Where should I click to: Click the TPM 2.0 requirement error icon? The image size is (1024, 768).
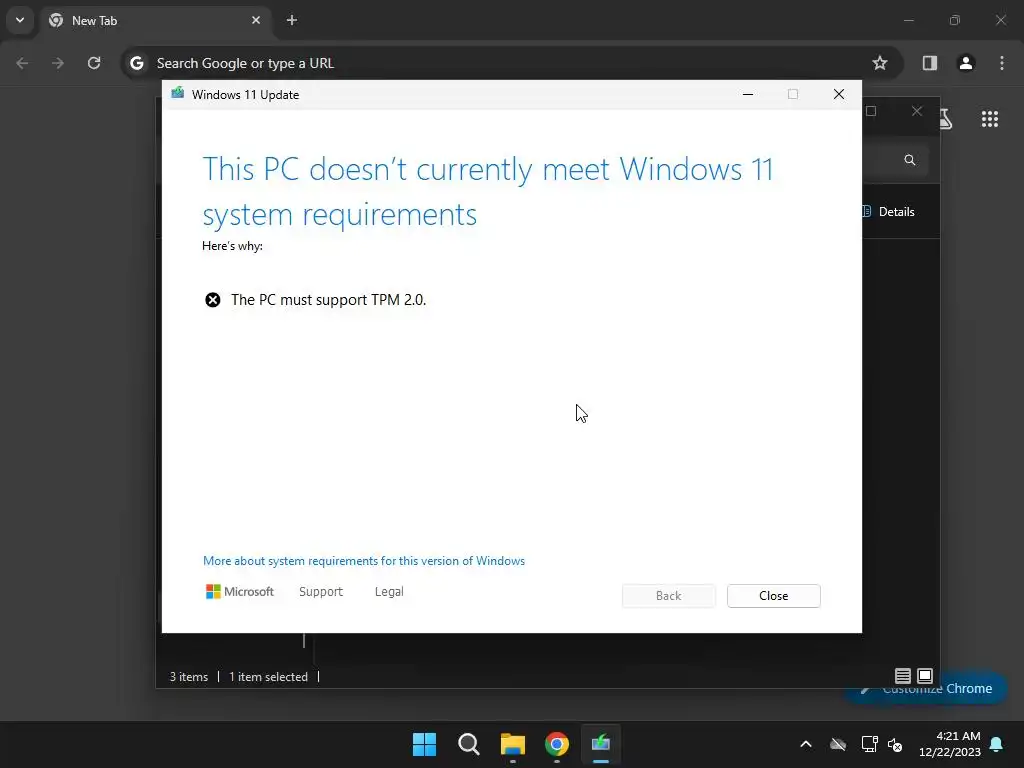[213, 300]
